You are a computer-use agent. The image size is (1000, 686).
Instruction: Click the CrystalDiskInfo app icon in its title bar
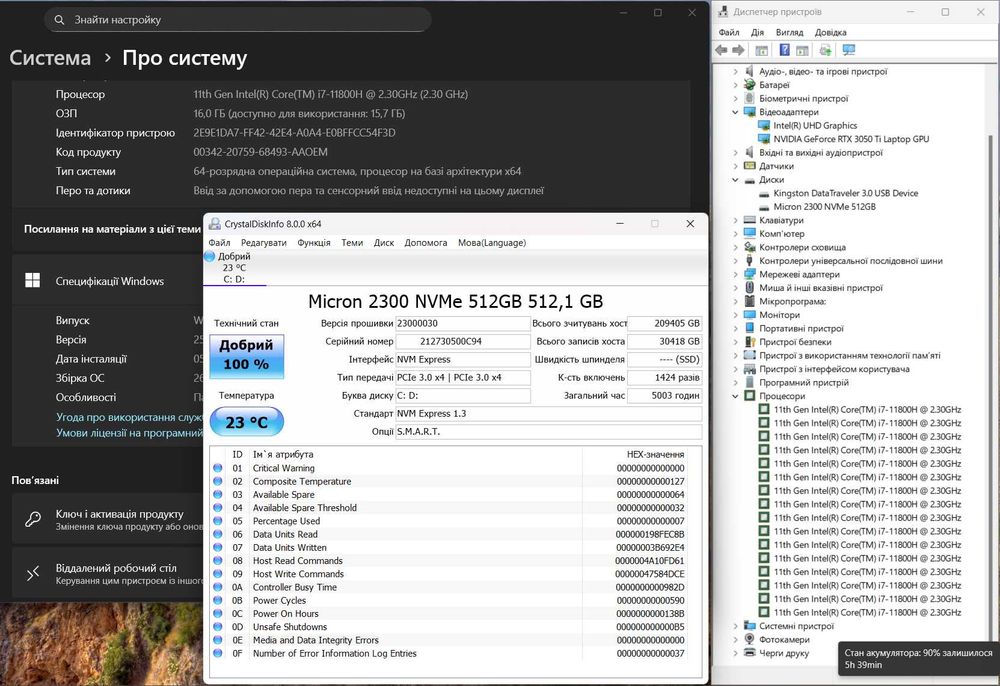(215, 224)
